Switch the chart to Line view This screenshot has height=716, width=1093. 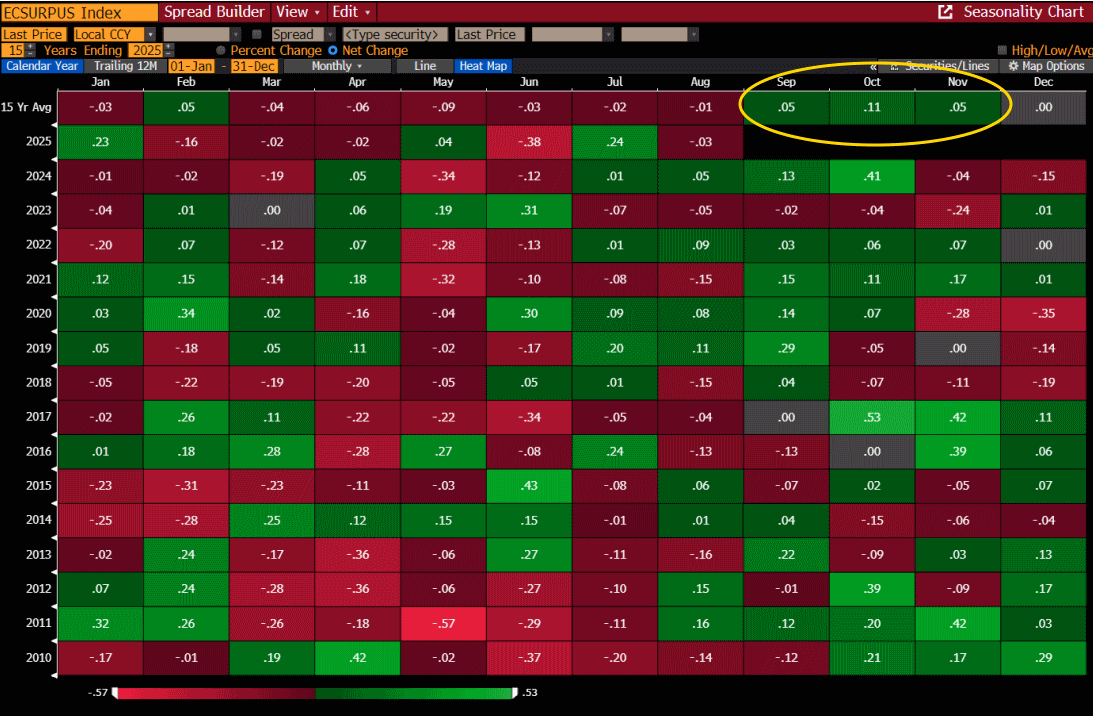coord(424,65)
